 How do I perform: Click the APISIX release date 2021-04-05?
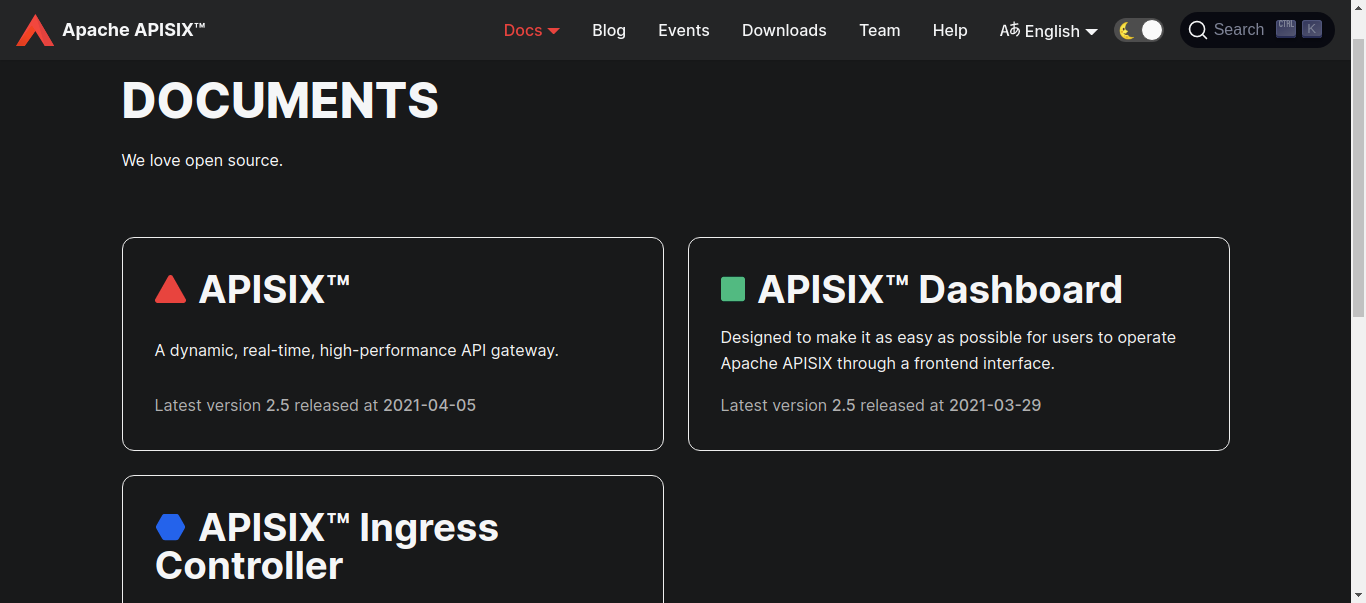[429, 405]
